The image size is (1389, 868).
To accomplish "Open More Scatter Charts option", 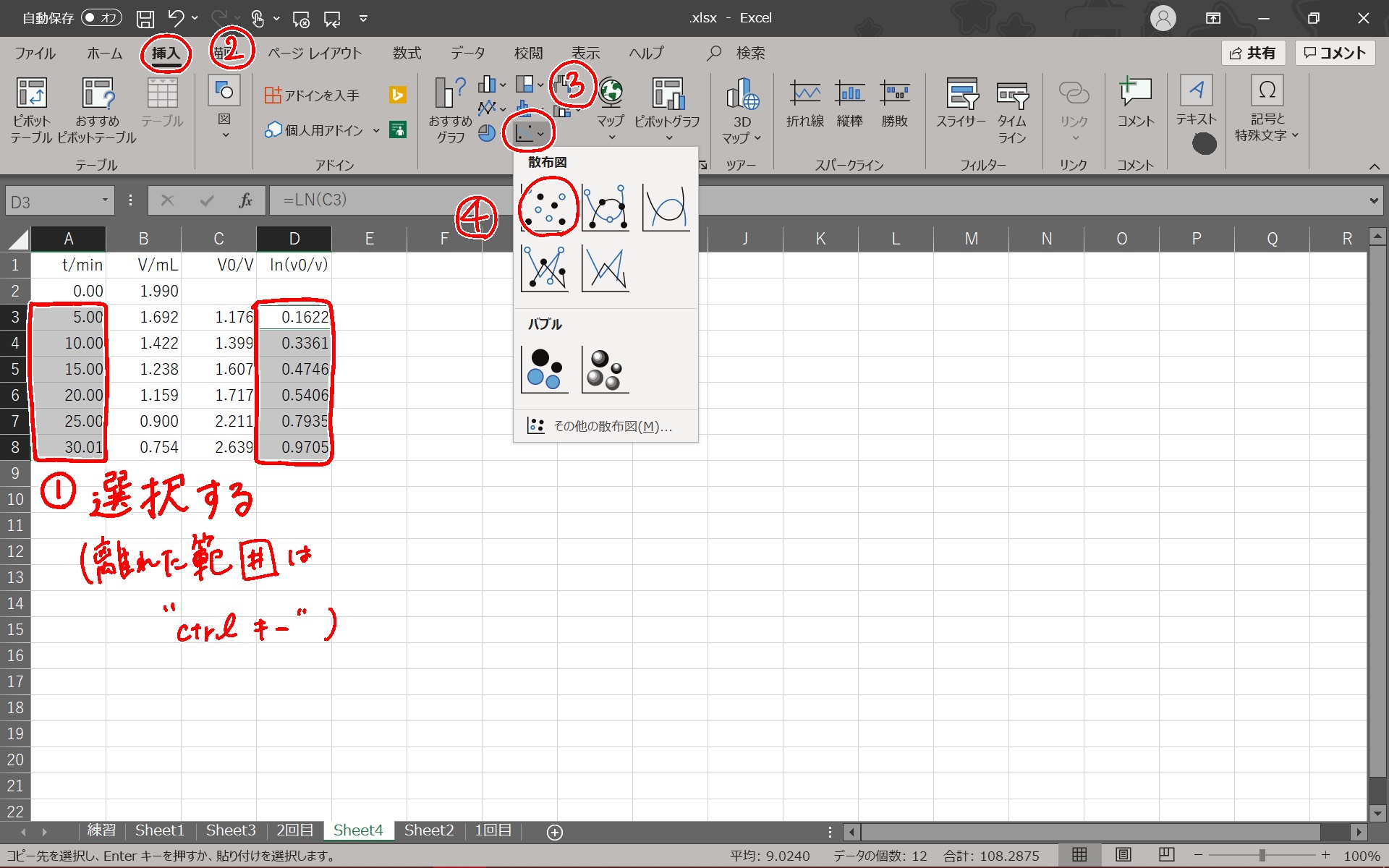I will pyautogui.click(x=606, y=426).
